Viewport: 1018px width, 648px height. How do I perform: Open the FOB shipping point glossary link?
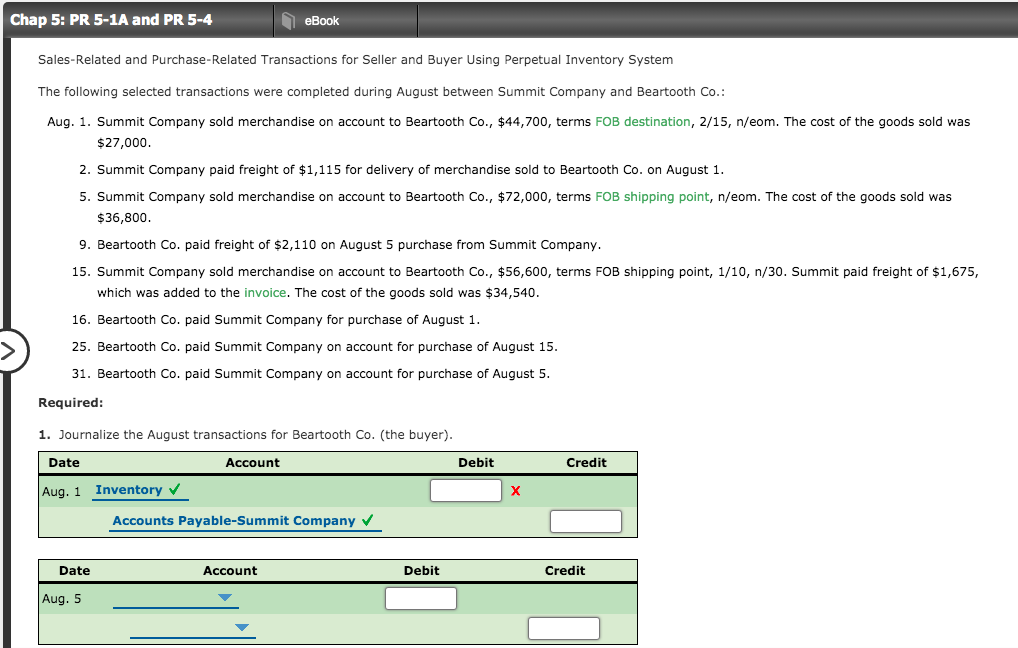click(x=652, y=197)
